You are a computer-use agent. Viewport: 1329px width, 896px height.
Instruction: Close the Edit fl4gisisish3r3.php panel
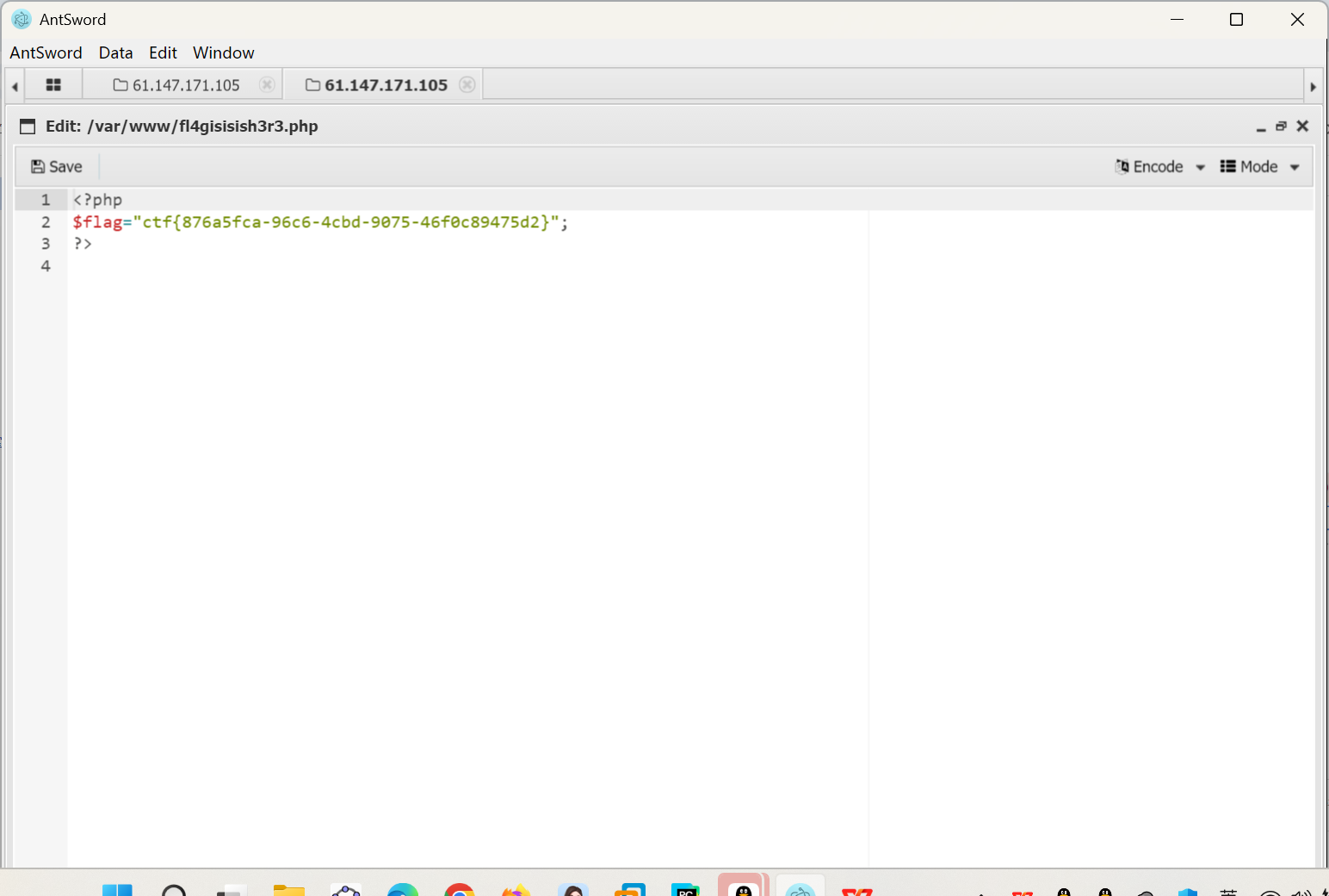point(1302,127)
